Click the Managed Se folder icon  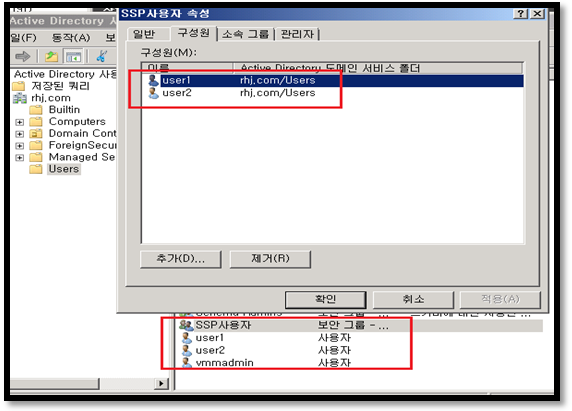(x=36, y=157)
